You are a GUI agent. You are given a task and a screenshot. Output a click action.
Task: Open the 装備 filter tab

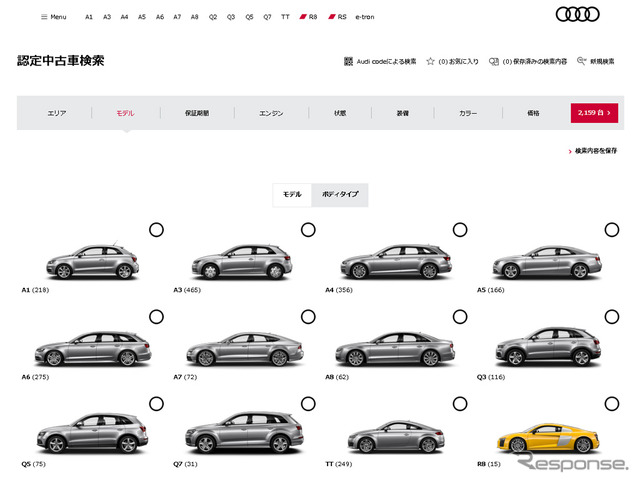(x=403, y=113)
